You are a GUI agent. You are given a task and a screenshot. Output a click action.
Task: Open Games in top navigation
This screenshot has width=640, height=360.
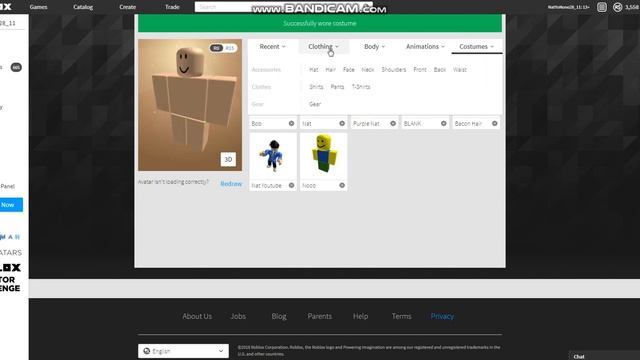pyautogui.click(x=38, y=7)
